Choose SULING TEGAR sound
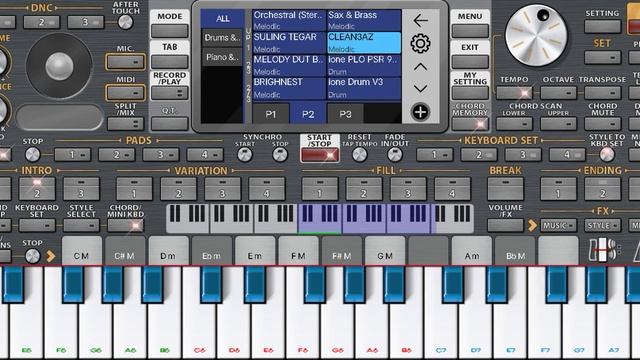The width and height of the screenshot is (640, 360). coord(289,42)
